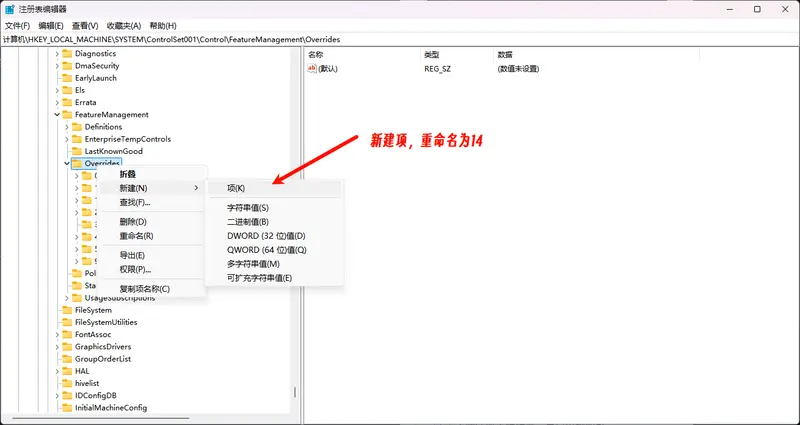Expand the Diagnostics tree node
This screenshot has height=425, width=800.
pos(57,53)
